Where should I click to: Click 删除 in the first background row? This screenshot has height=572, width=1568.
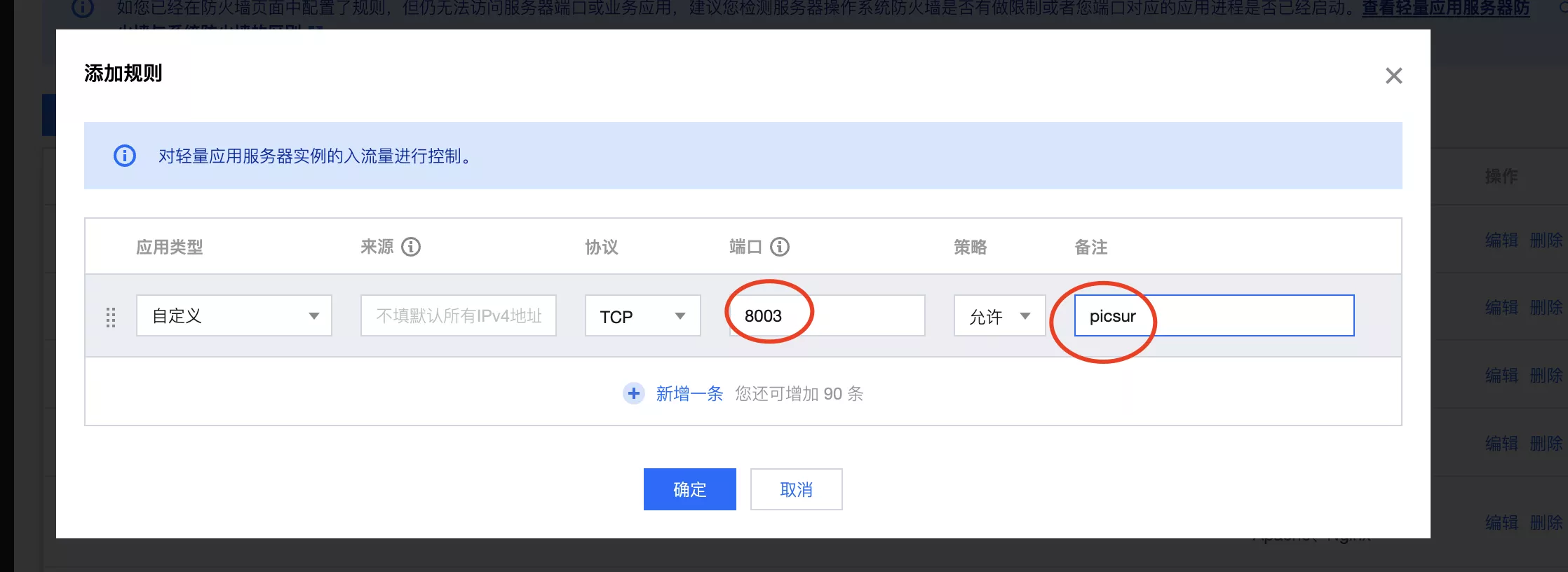click(1546, 240)
